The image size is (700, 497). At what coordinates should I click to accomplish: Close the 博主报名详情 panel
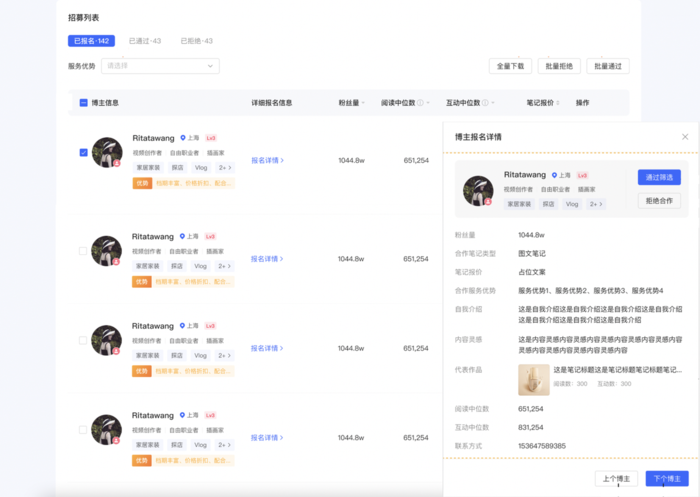[x=685, y=137]
